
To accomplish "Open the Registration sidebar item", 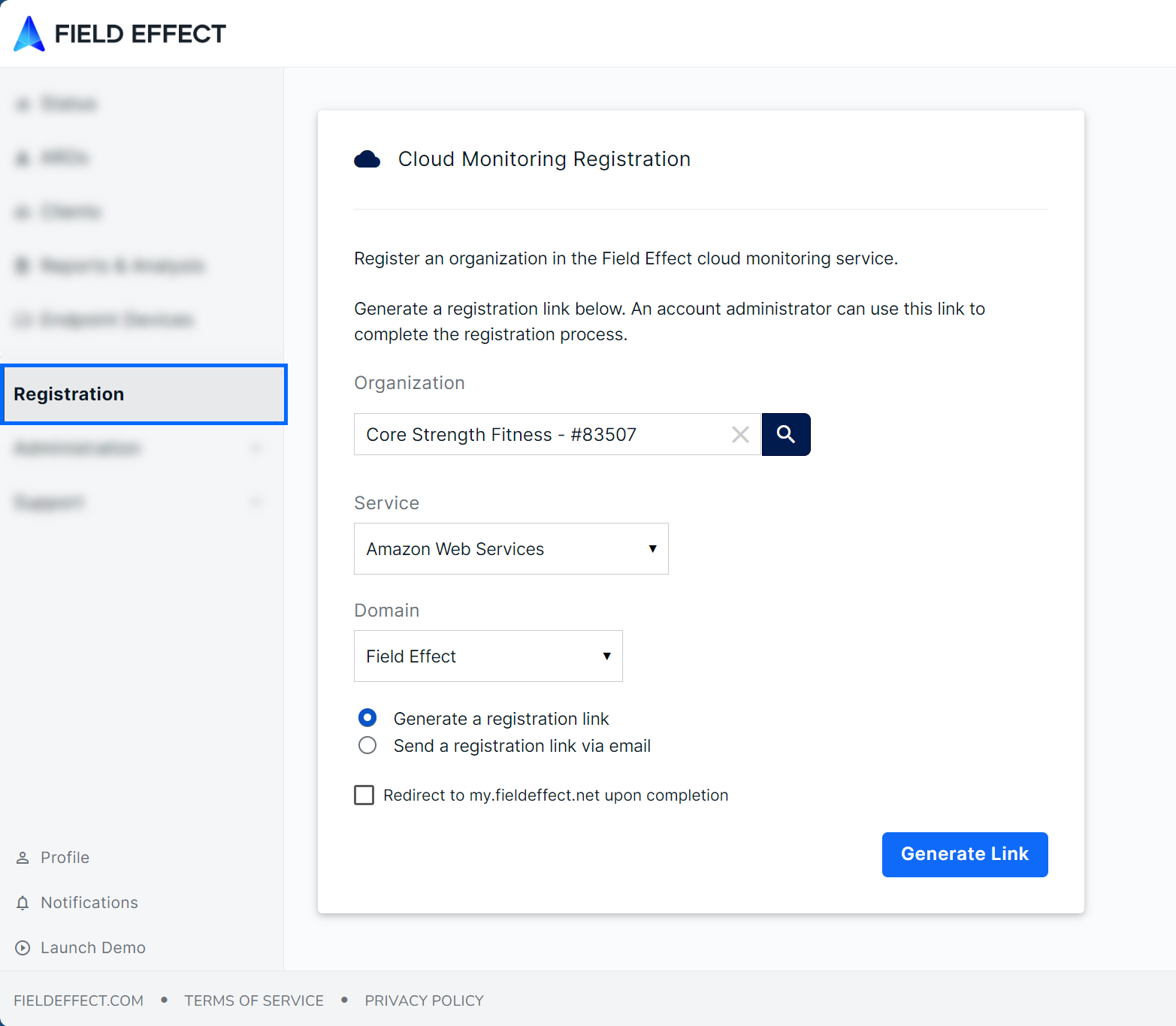I will point(144,394).
